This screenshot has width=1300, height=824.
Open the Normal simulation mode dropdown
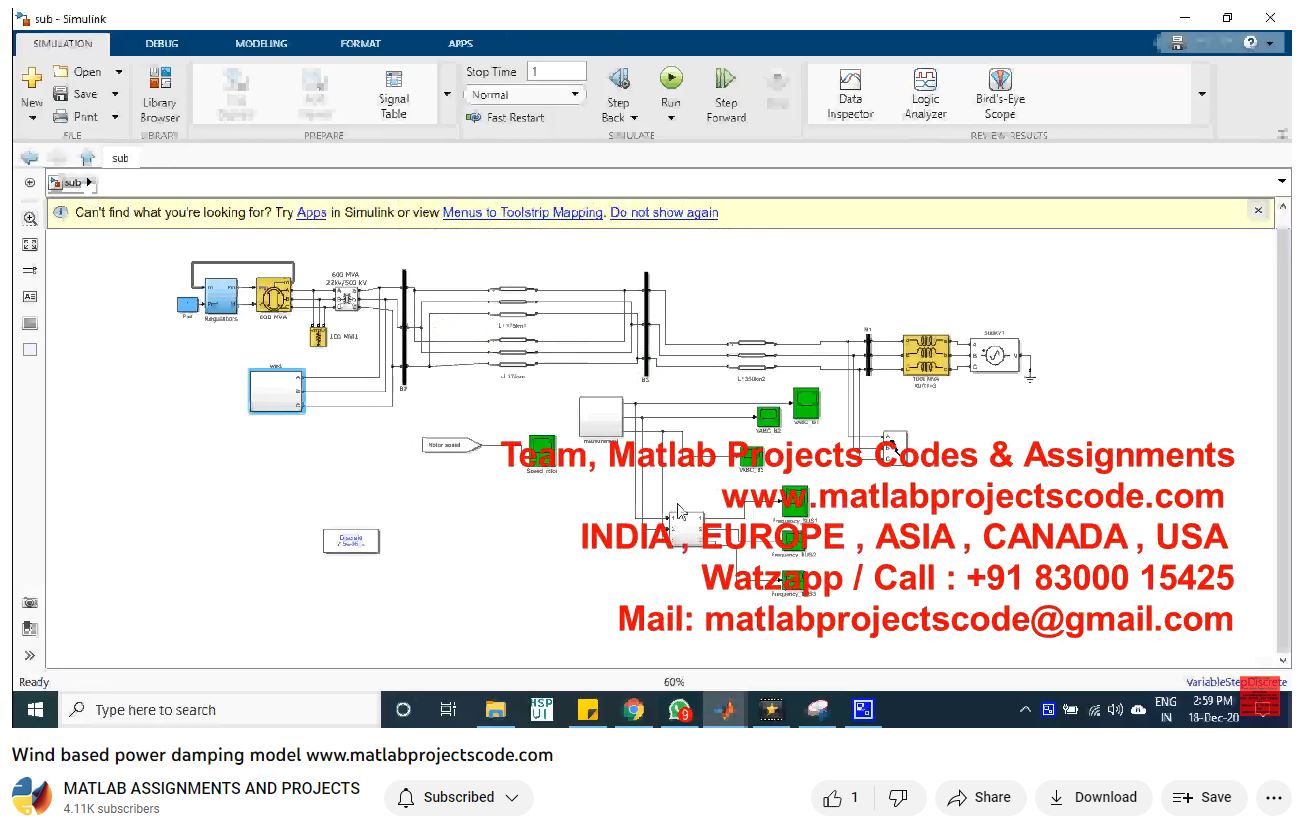pyautogui.click(x=524, y=95)
